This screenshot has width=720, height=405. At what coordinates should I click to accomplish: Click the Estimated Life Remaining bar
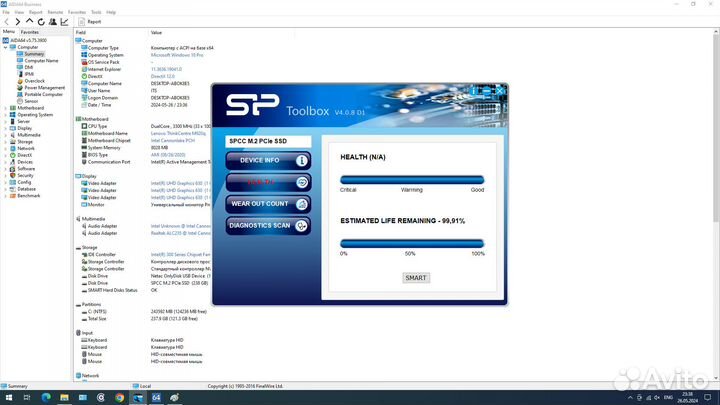pos(412,243)
